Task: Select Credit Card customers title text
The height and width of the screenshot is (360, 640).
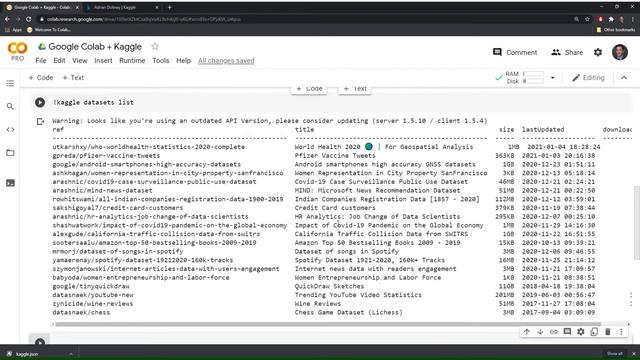Action: [335, 208]
